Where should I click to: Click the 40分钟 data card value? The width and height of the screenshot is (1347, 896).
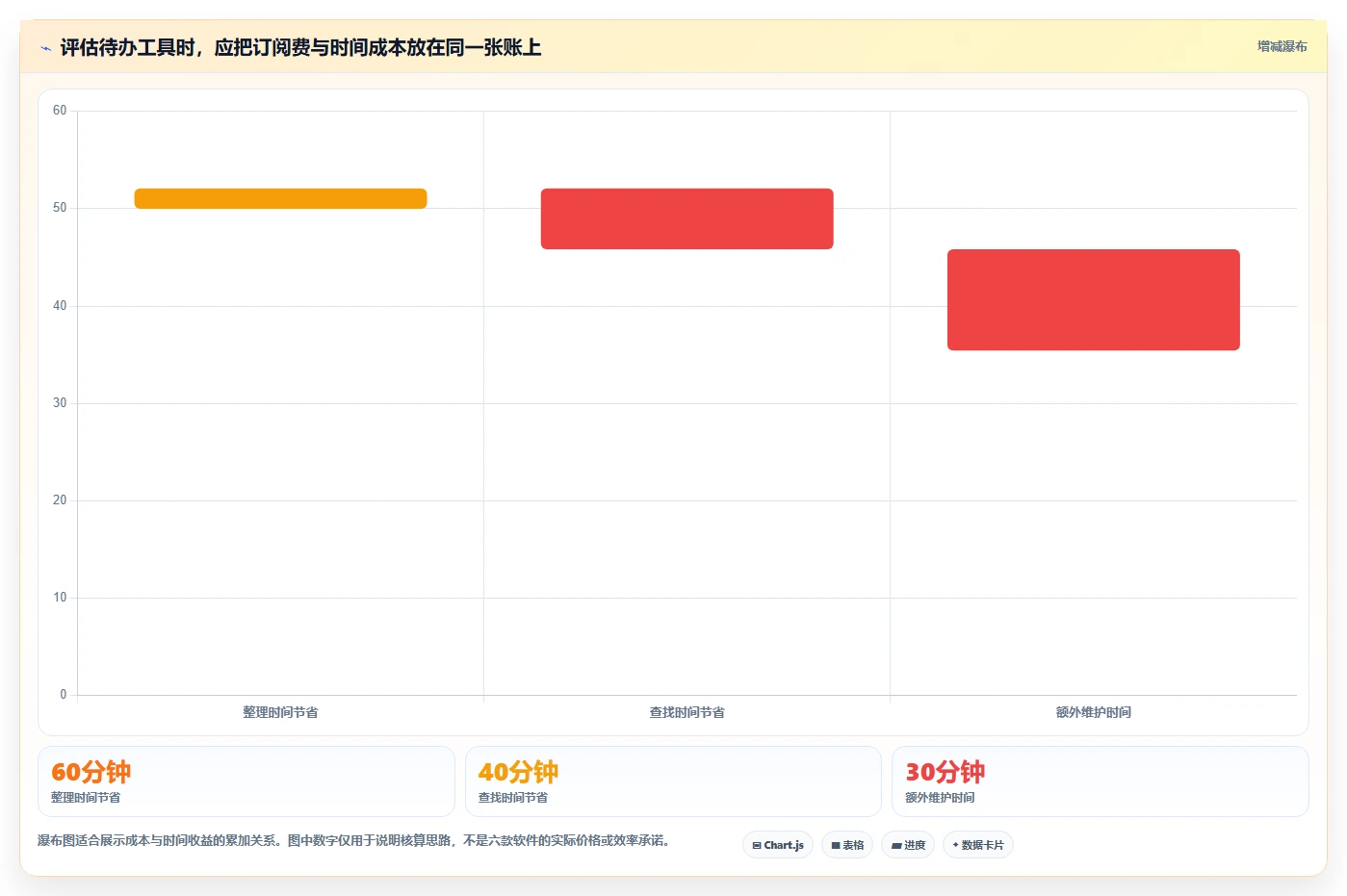pos(518,772)
